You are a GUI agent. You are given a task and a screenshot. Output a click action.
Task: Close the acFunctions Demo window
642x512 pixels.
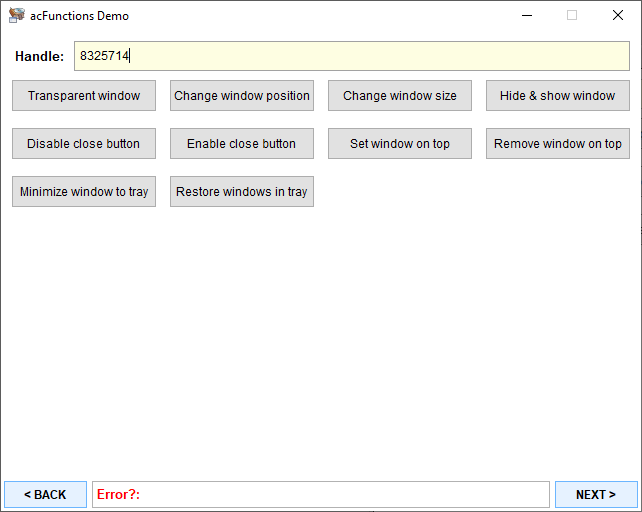618,16
